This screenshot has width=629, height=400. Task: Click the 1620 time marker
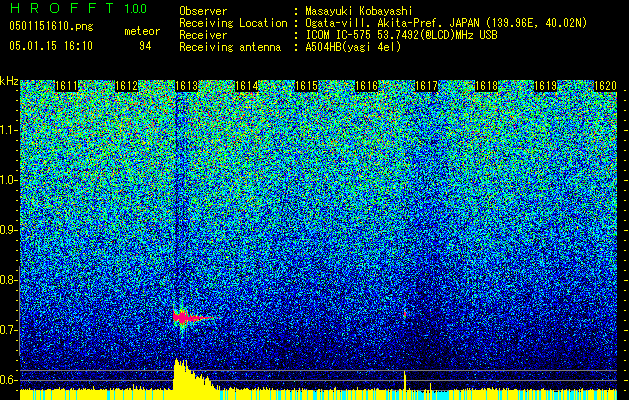[605, 86]
